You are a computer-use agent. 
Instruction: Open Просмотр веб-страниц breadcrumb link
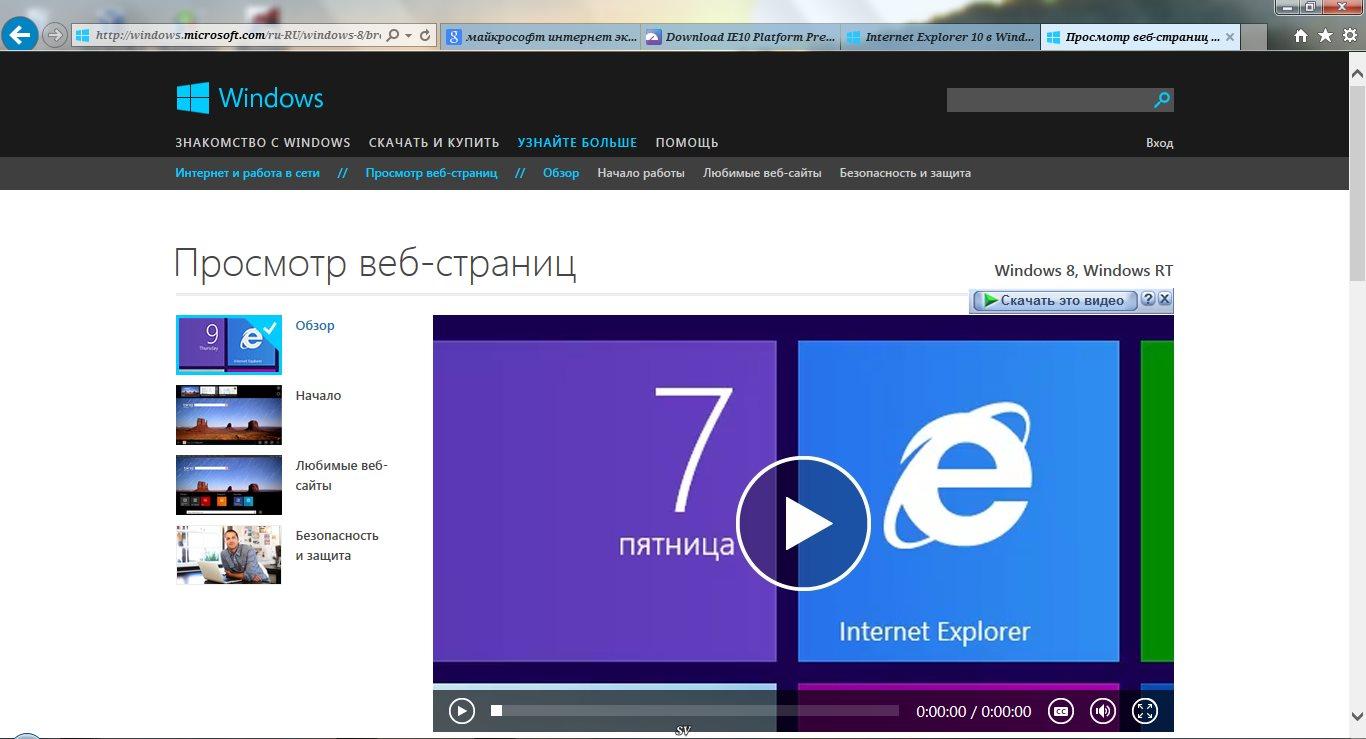431,173
